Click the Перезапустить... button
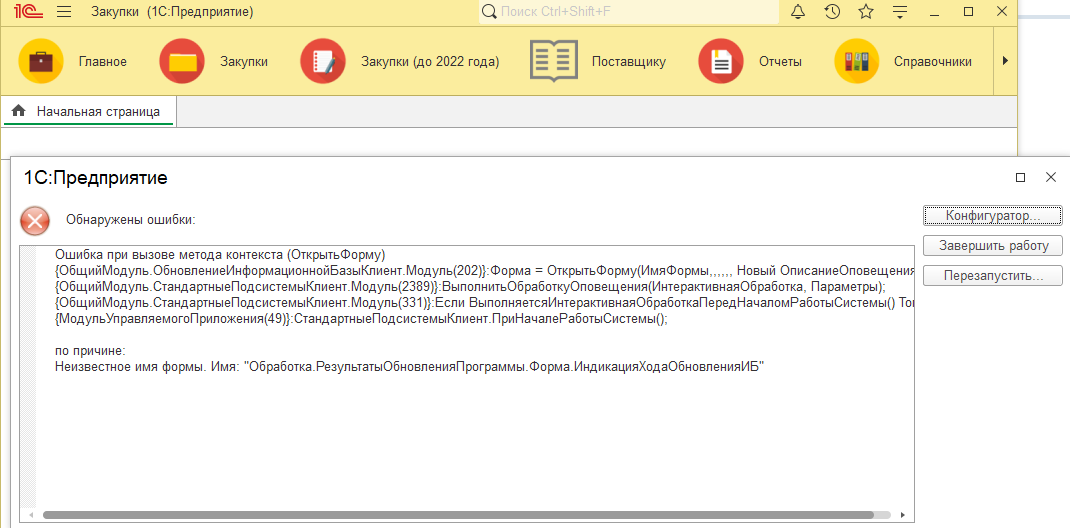Screen dimensions: 1070x528 point(993,276)
